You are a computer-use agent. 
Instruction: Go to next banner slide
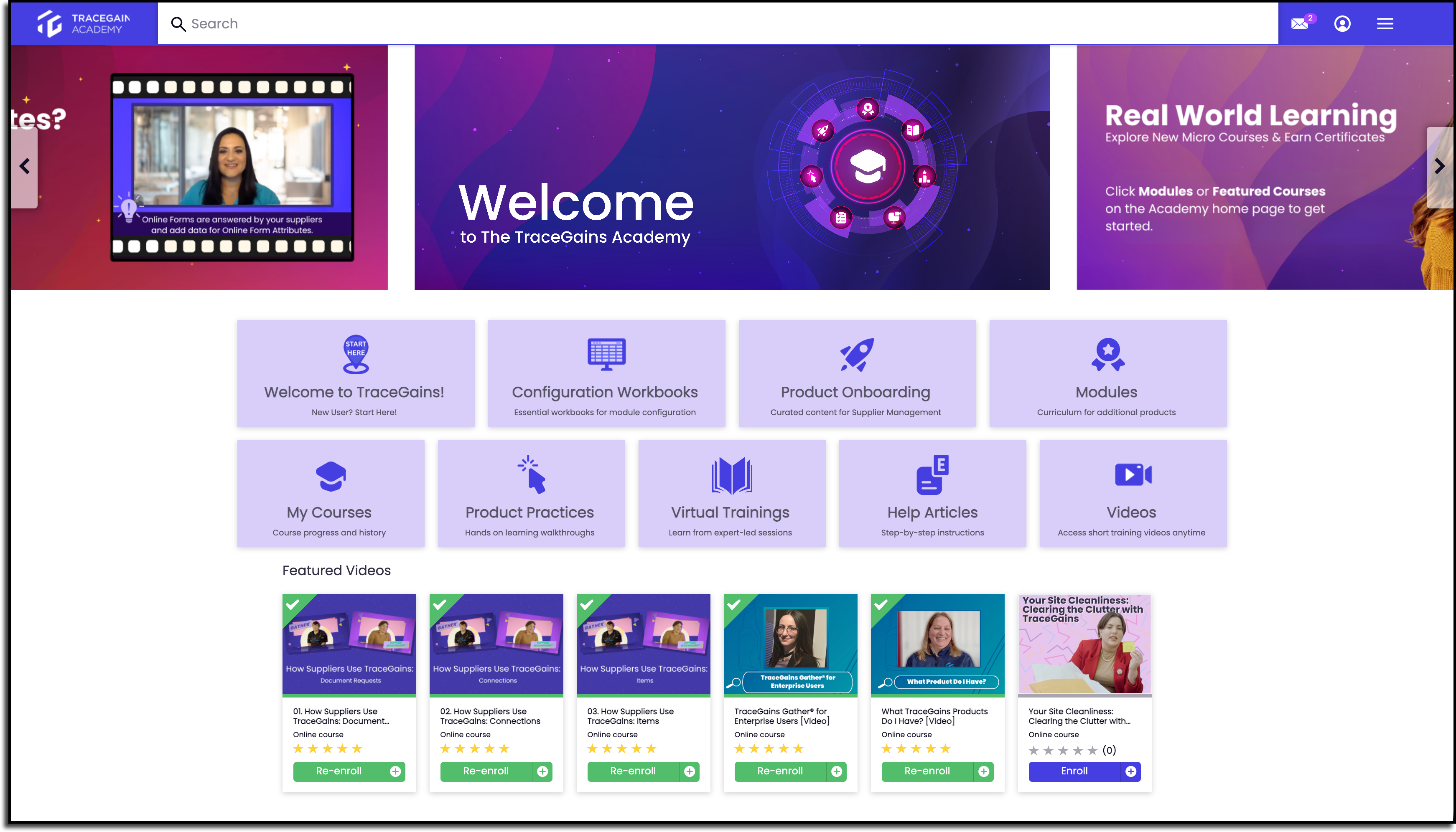pos(1439,166)
